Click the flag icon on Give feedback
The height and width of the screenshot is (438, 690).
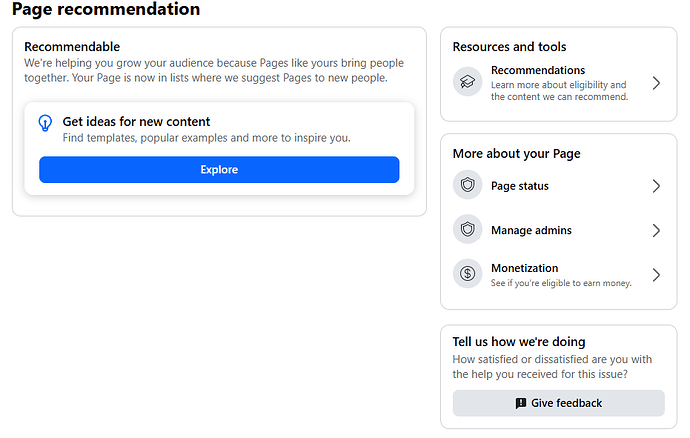click(521, 403)
